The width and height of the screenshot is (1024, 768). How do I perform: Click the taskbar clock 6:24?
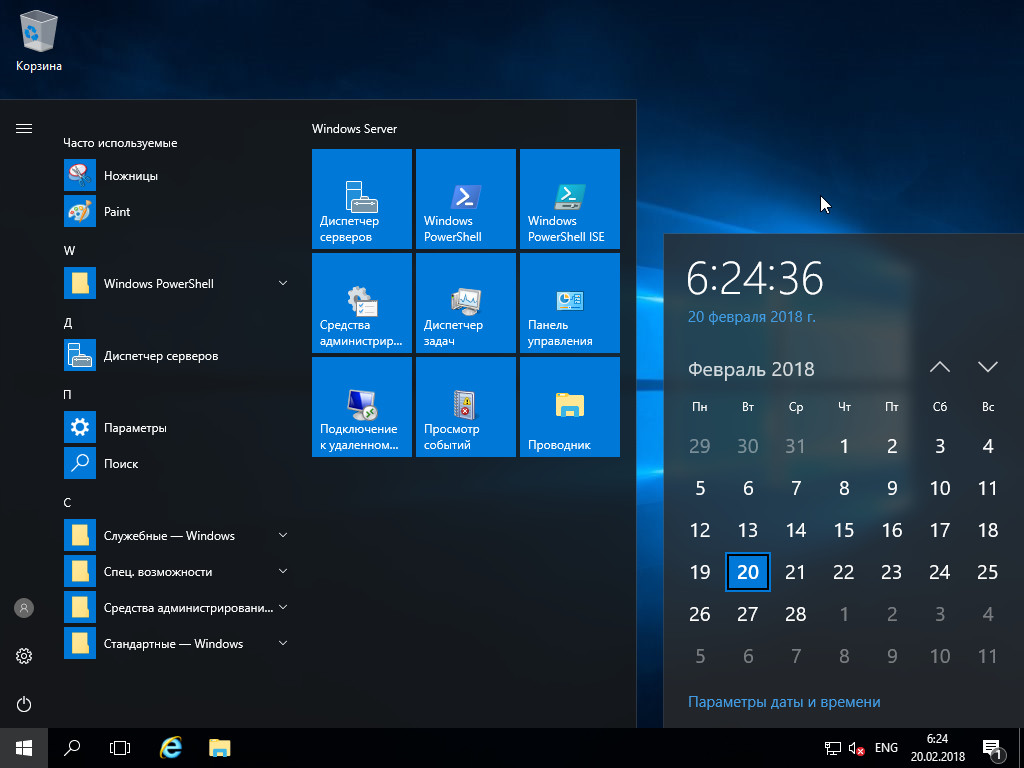[938, 748]
